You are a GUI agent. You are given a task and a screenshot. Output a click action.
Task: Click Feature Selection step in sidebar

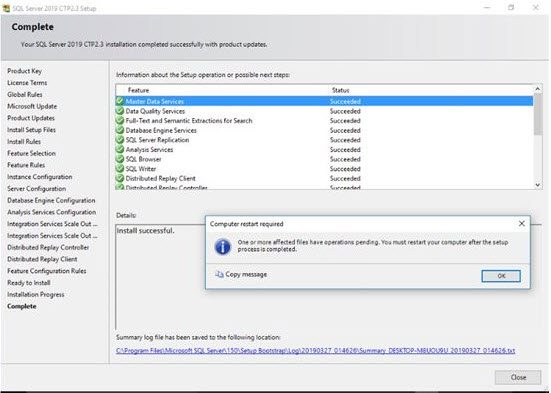coord(31,153)
